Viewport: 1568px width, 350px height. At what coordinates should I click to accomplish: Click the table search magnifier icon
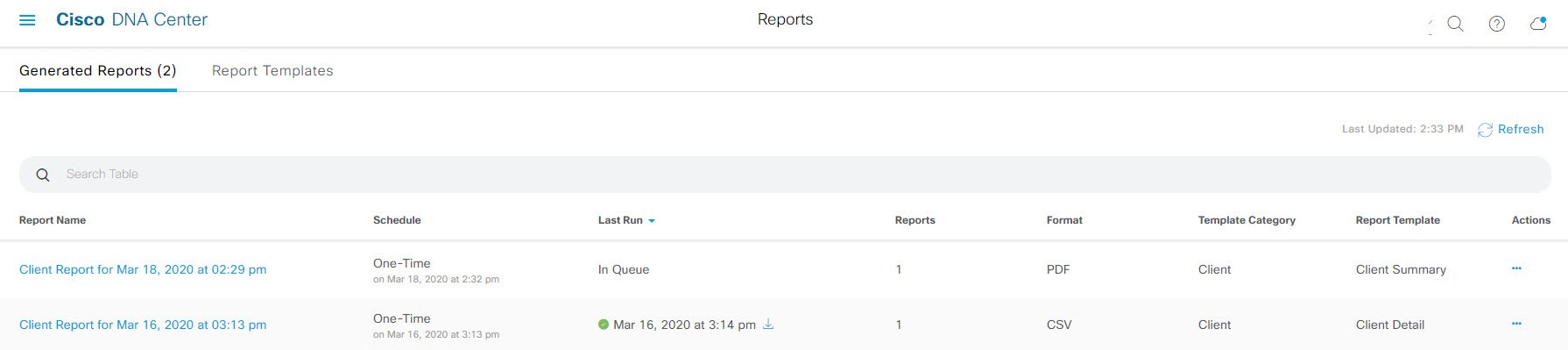[x=42, y=175]
